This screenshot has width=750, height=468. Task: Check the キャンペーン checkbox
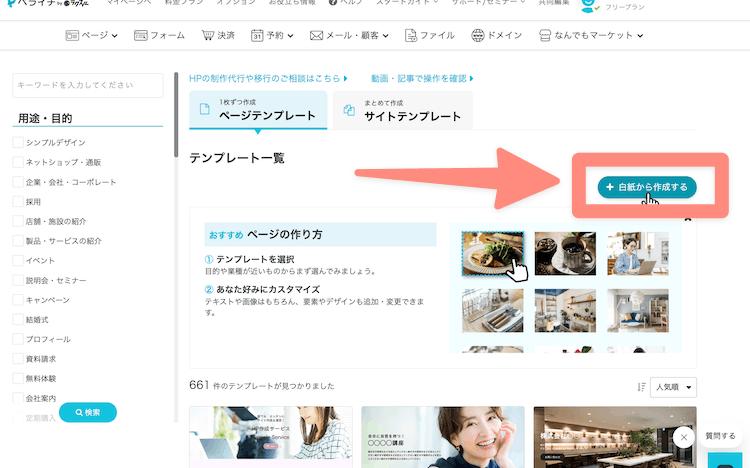click(18, 300)
